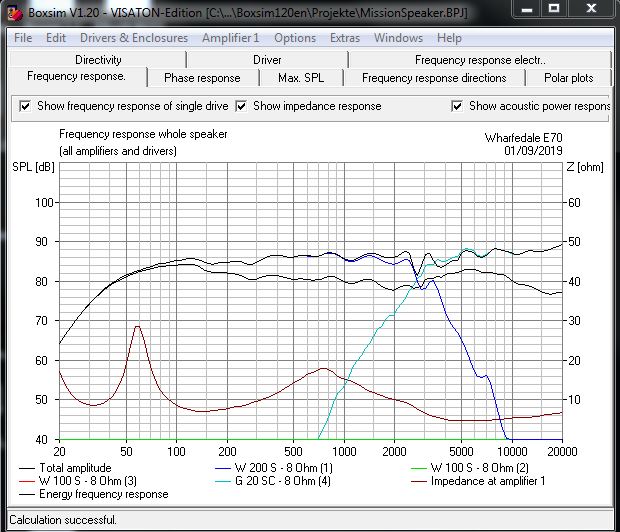Switch to the Phase response tab
Viewport: 620px width, 532px height.
pos(202,78)
